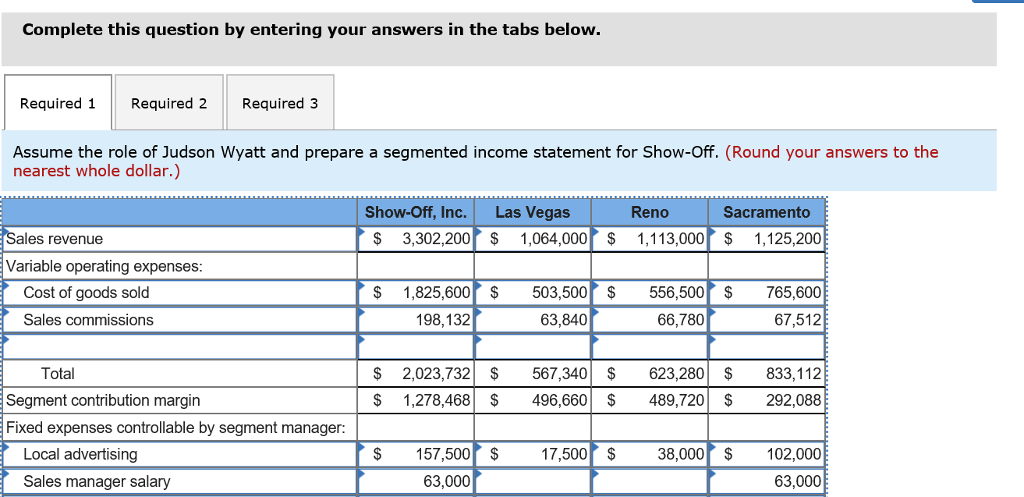
Task: Click Show-Off segment contribution margin 1,278,468
Action: pyautogui.click(x=416, y=400)
